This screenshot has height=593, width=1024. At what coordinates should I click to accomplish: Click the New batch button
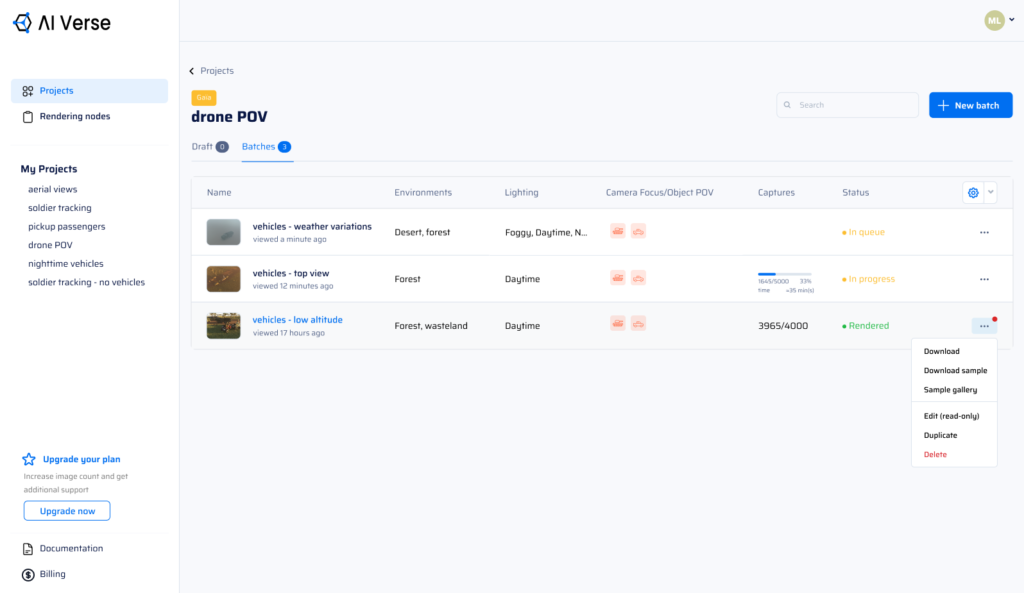coord(970,105)
